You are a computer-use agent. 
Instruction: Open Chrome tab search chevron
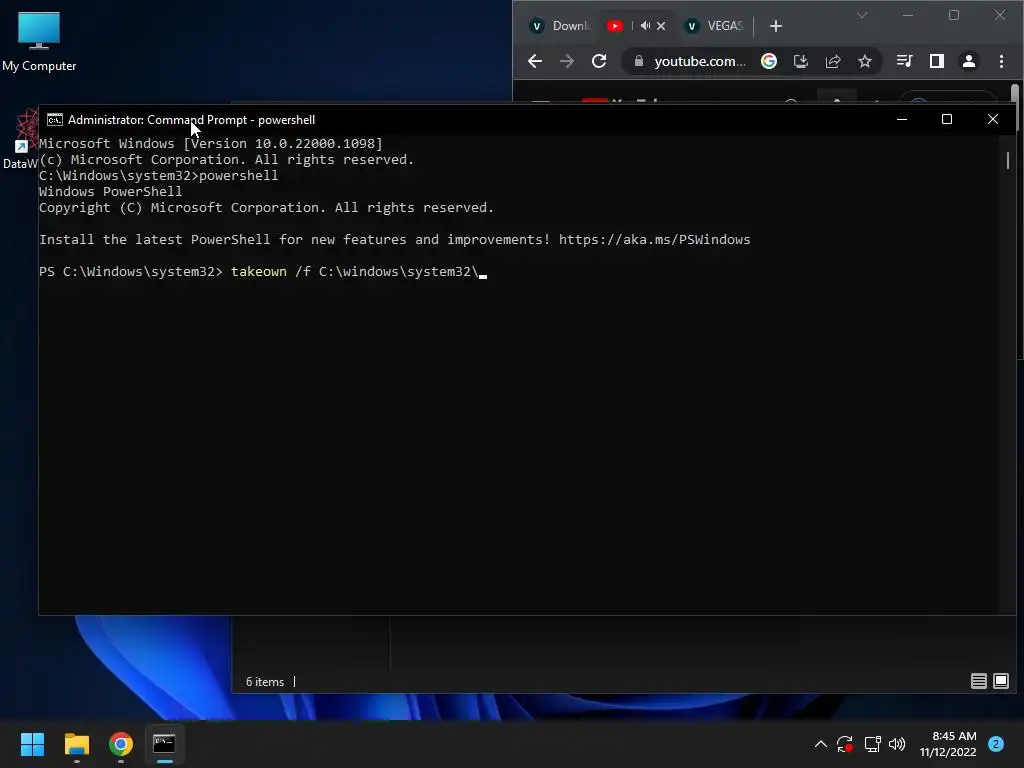point(862,15)
